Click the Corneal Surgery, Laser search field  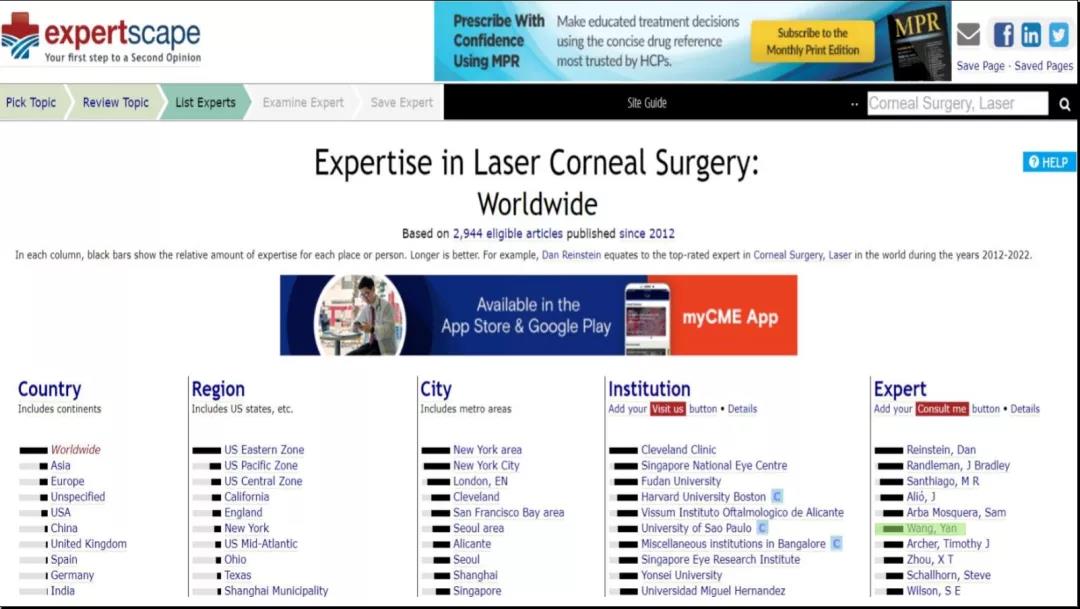coord(956,103)
